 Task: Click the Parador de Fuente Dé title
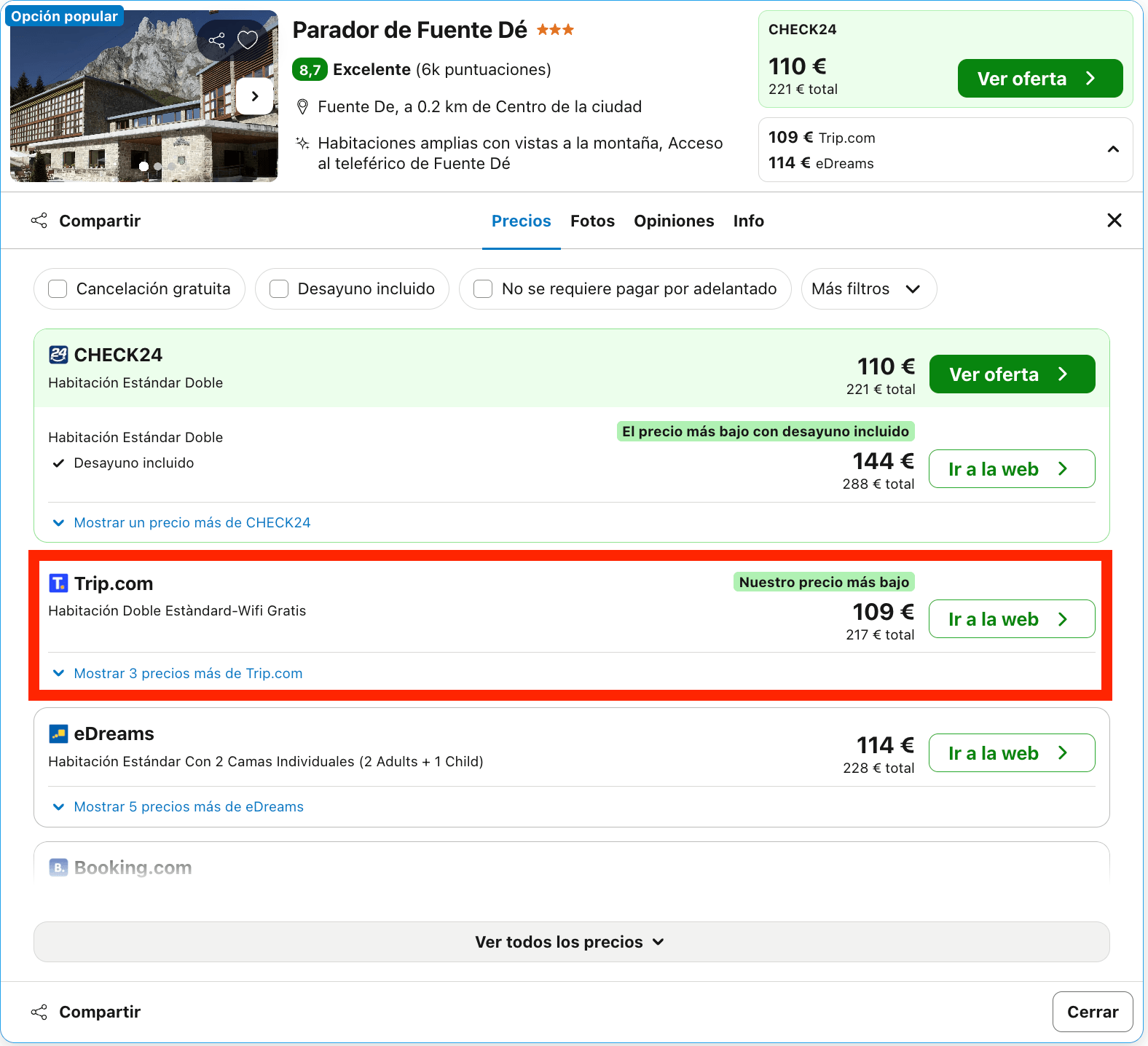coord(409,30)
